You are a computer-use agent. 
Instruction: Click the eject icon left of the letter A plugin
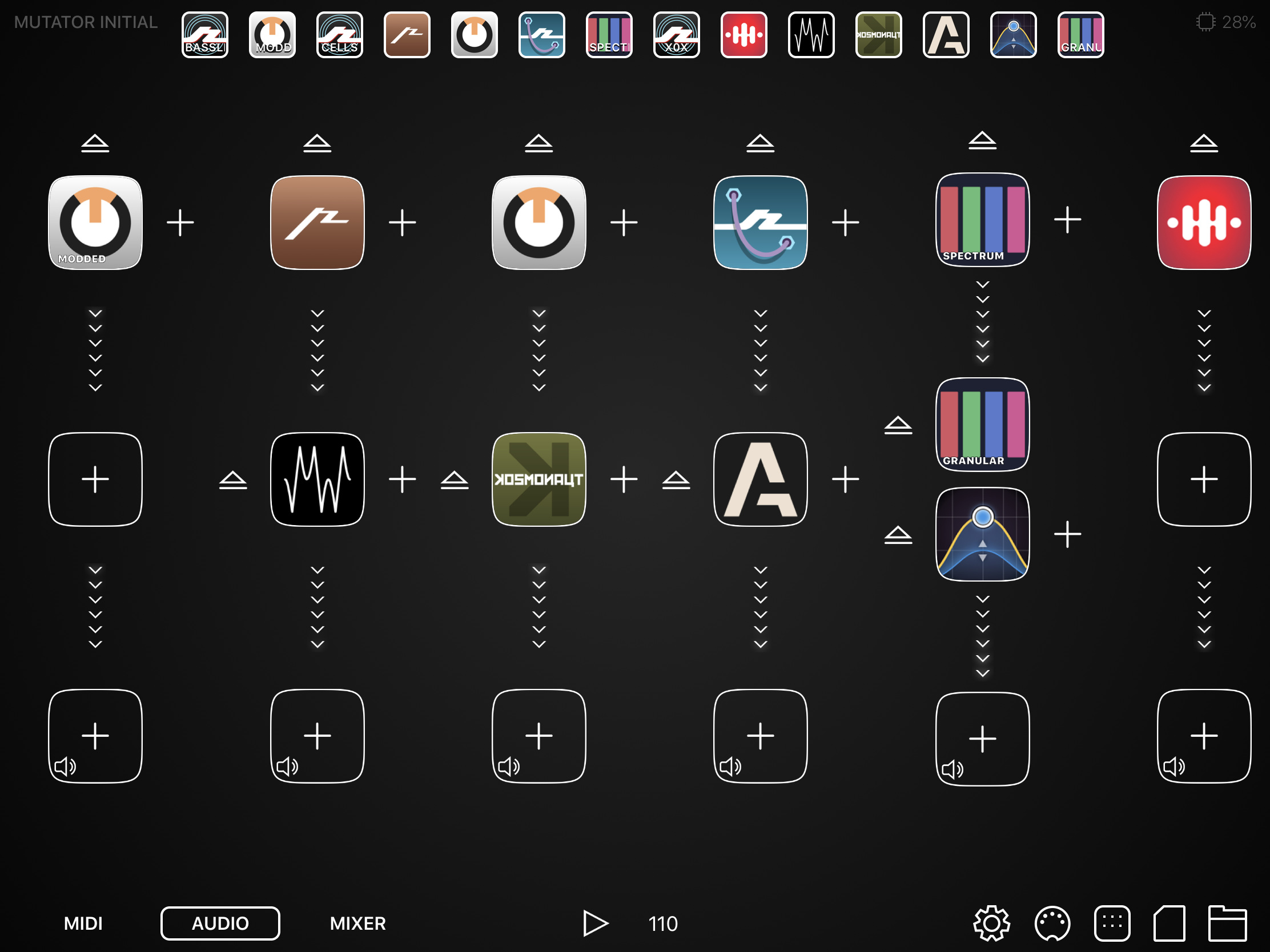[676, 480]
